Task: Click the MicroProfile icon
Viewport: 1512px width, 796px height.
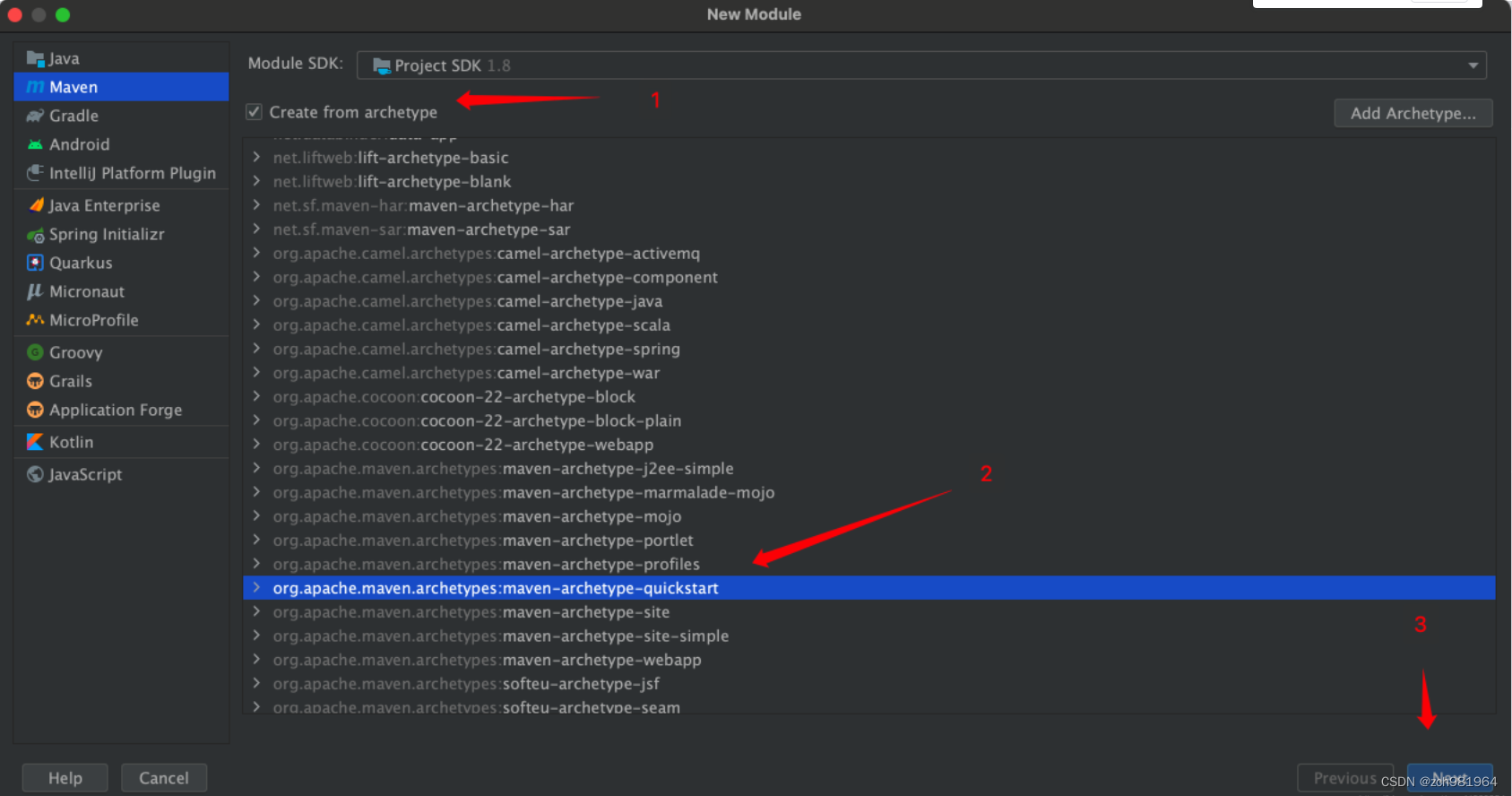Action: click(x=35, y=320)
